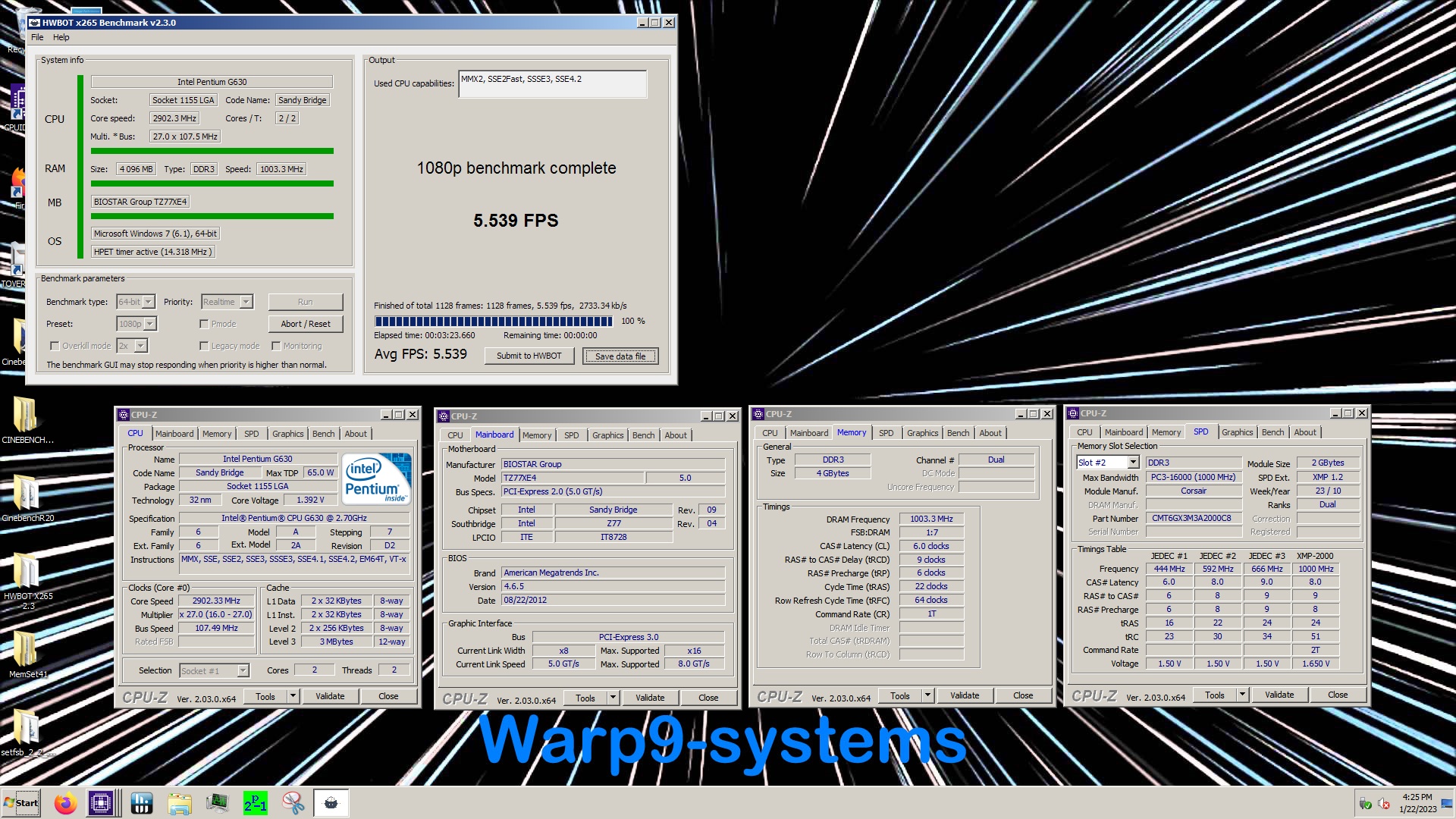Click title icon of CPU-Z Memory window
The height and width of the screenshot is (819, 1456).
pos(758,414)
